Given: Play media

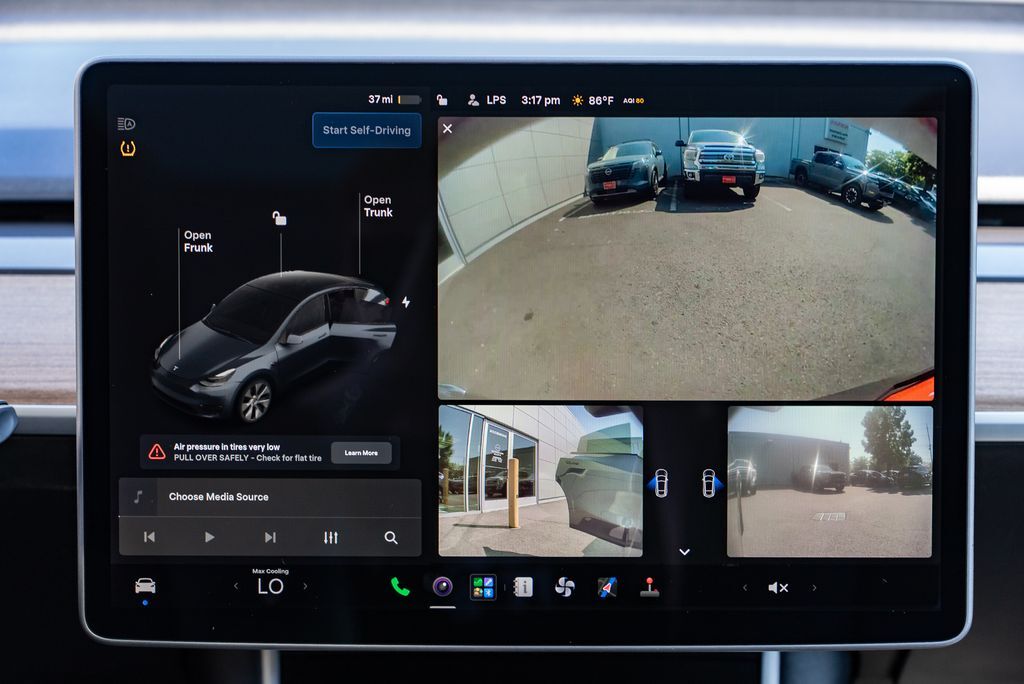Looking at the screenshot, I should 209,537.
